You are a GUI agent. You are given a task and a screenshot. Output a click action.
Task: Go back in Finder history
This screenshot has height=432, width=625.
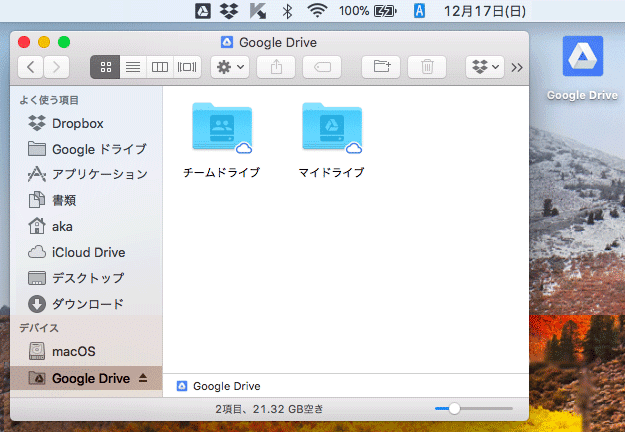tap(31, 67)
